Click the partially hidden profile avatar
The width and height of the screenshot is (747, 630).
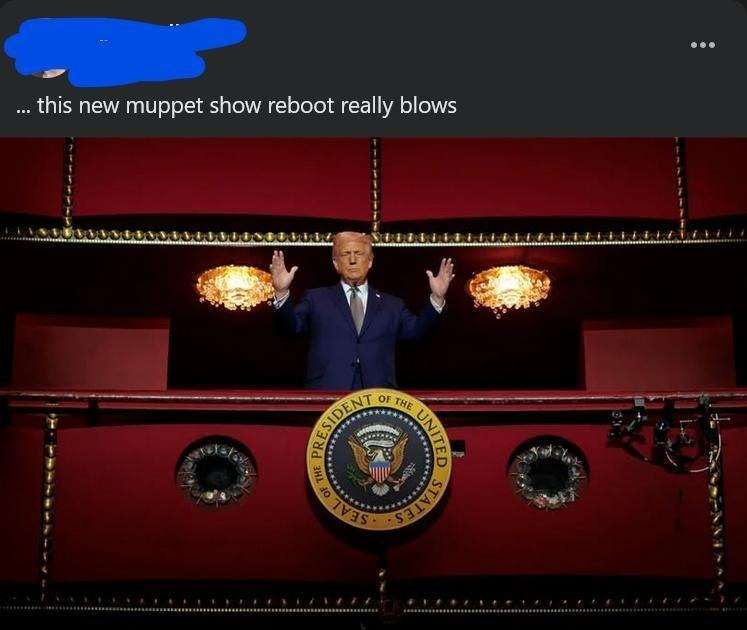coord(50,72)
